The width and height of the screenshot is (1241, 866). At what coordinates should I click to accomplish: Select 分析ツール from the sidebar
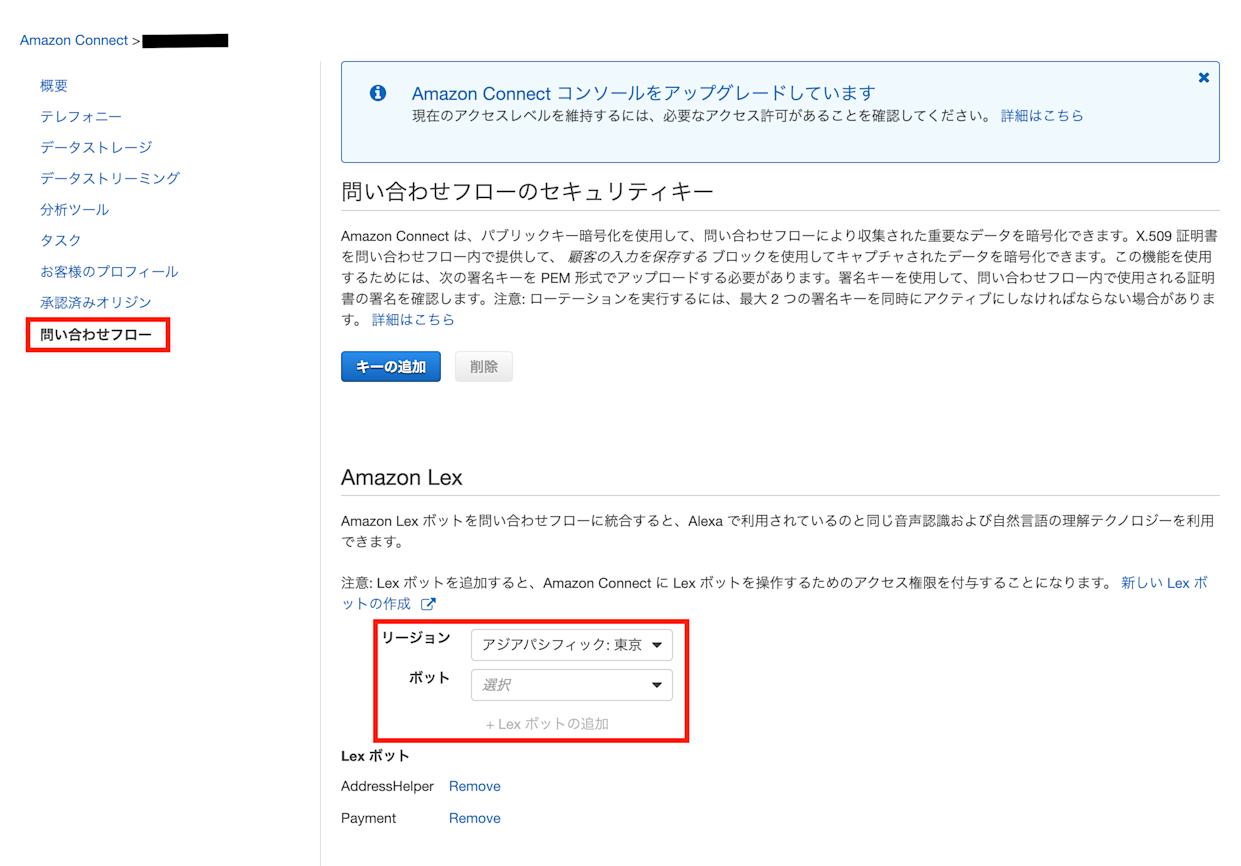click(x=77, y=209)
